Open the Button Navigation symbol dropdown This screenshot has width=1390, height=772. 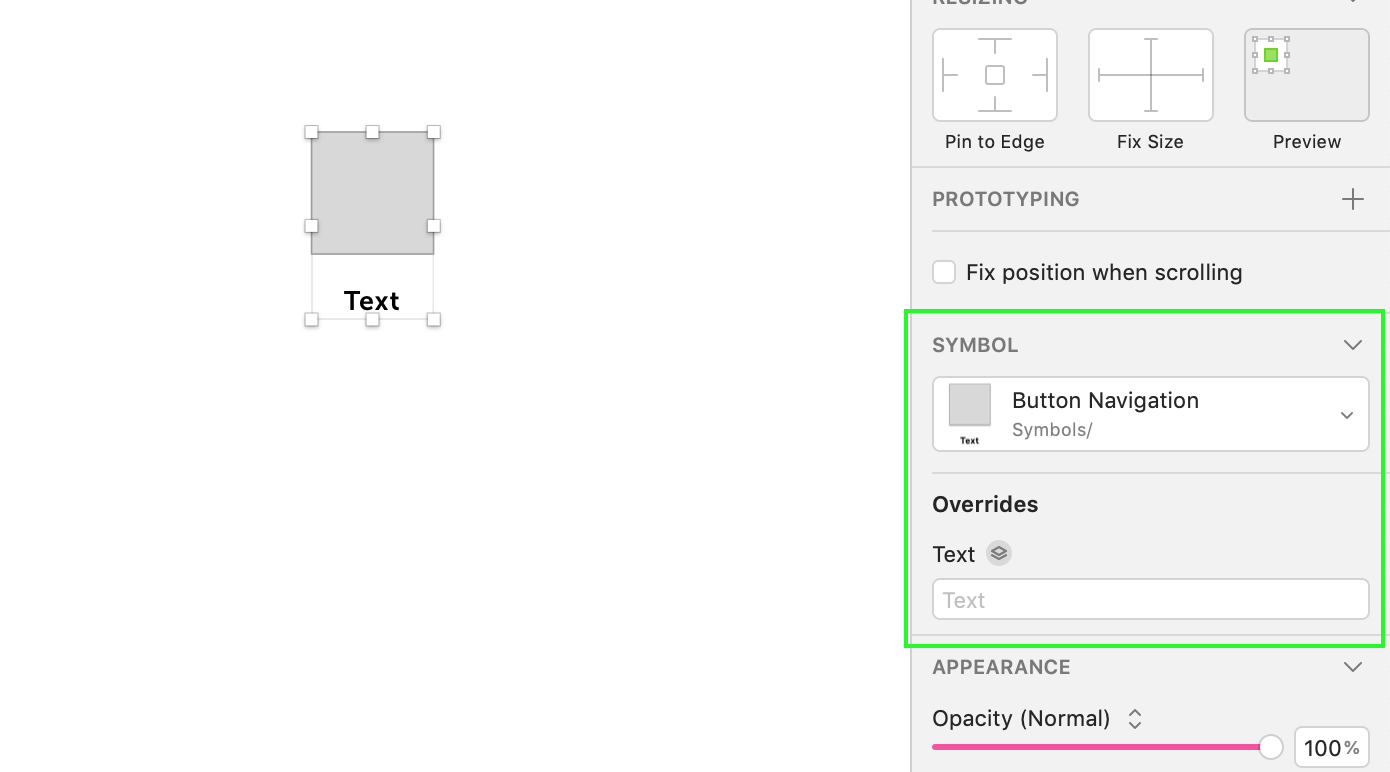click(x=1348, y=414)
